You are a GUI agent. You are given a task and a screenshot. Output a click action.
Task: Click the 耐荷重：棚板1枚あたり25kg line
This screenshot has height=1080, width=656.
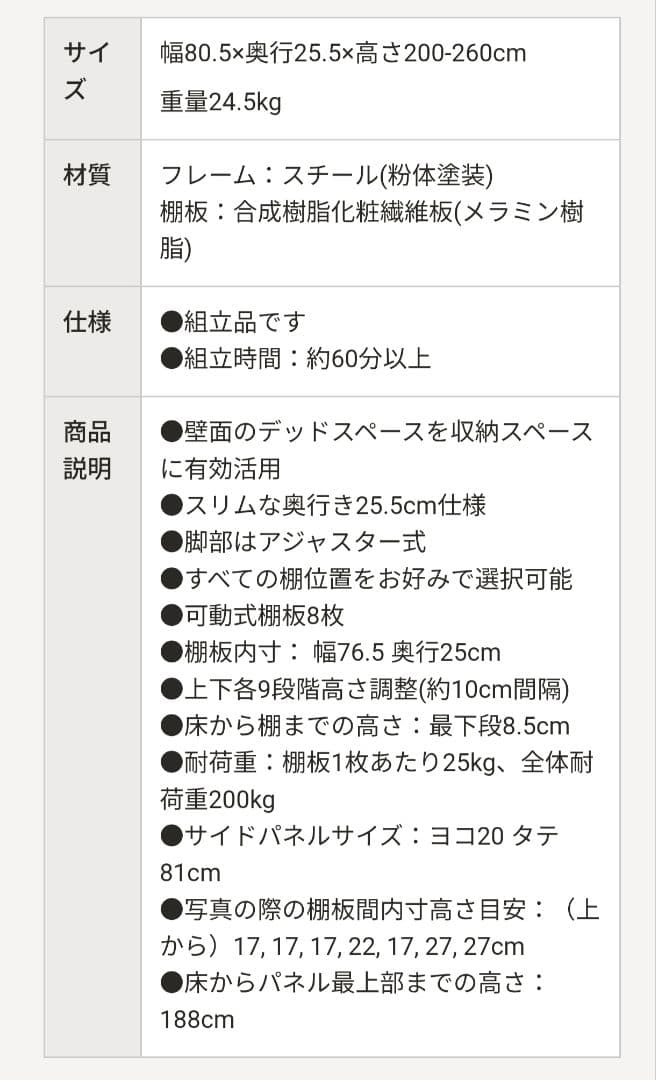376,763
